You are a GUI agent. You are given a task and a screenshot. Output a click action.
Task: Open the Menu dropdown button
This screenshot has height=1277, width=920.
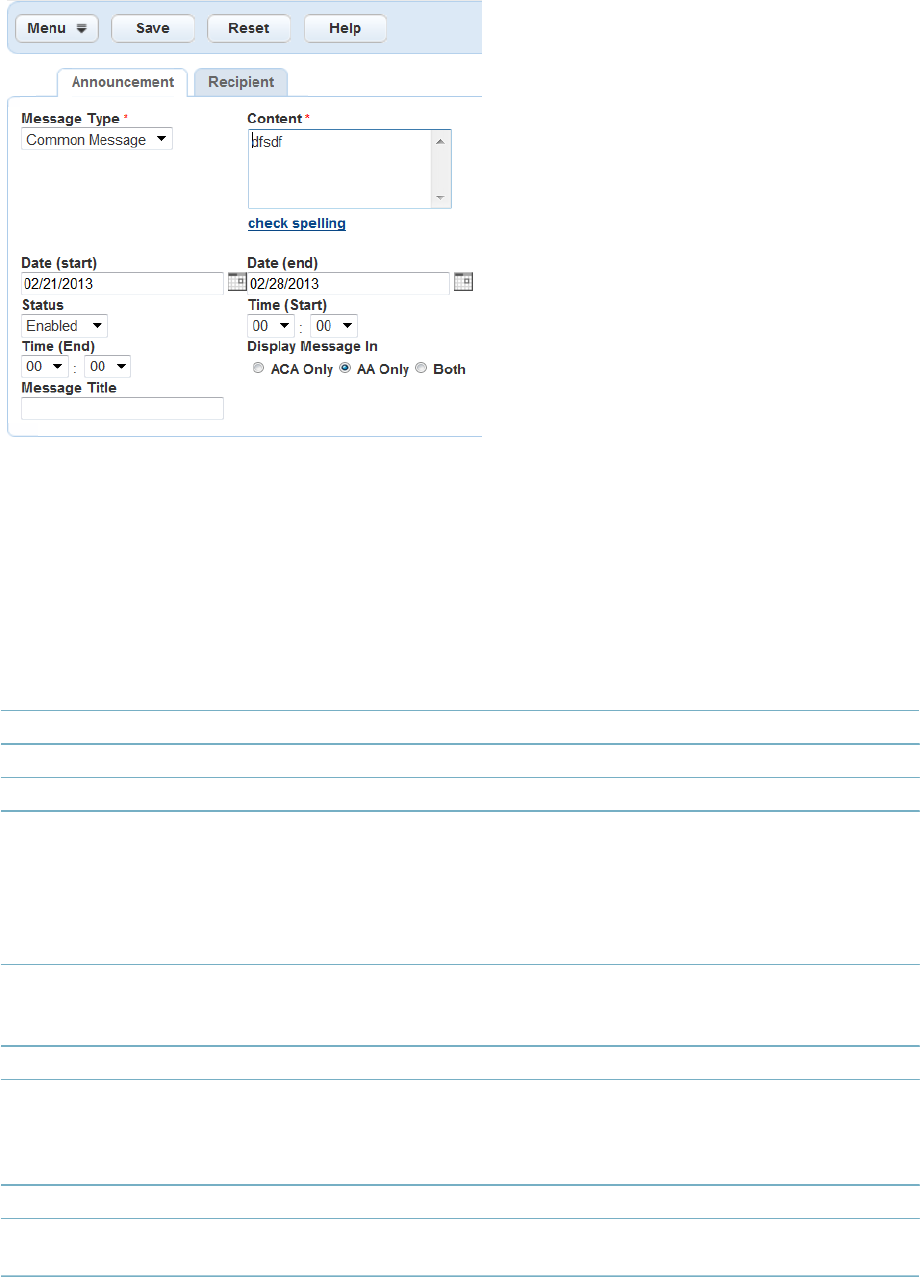point(57,28)
